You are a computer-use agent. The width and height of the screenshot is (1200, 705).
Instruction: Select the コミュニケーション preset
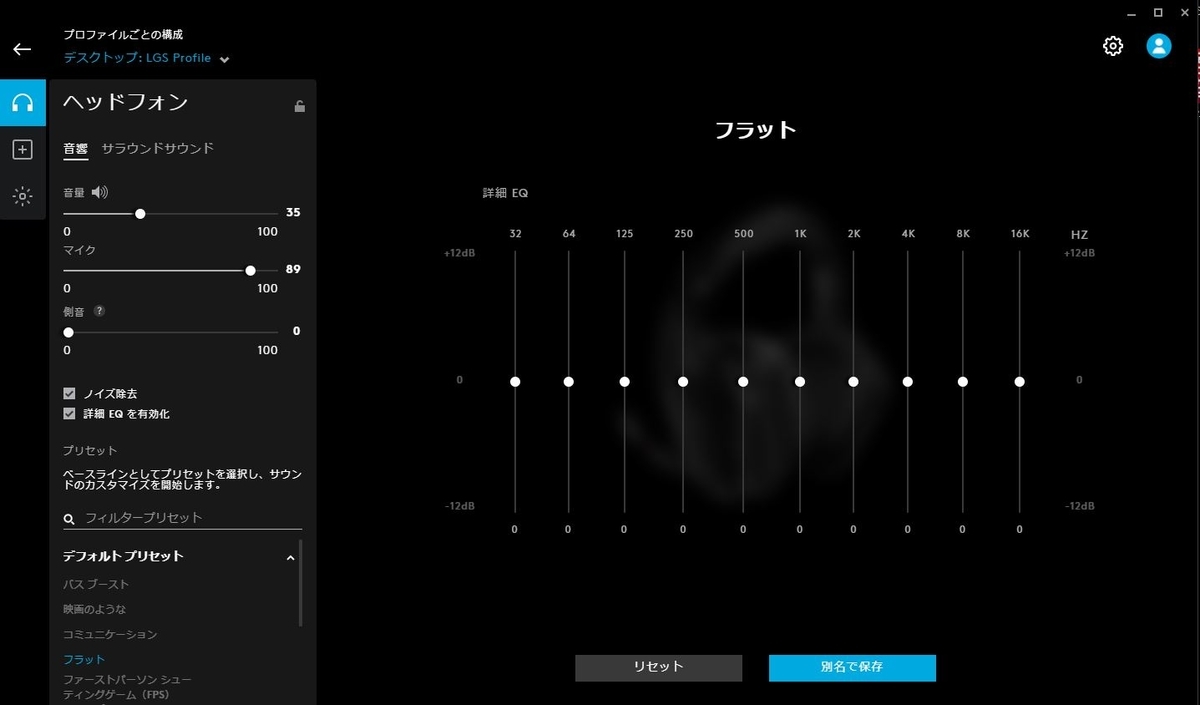click(x=110, y=634)
